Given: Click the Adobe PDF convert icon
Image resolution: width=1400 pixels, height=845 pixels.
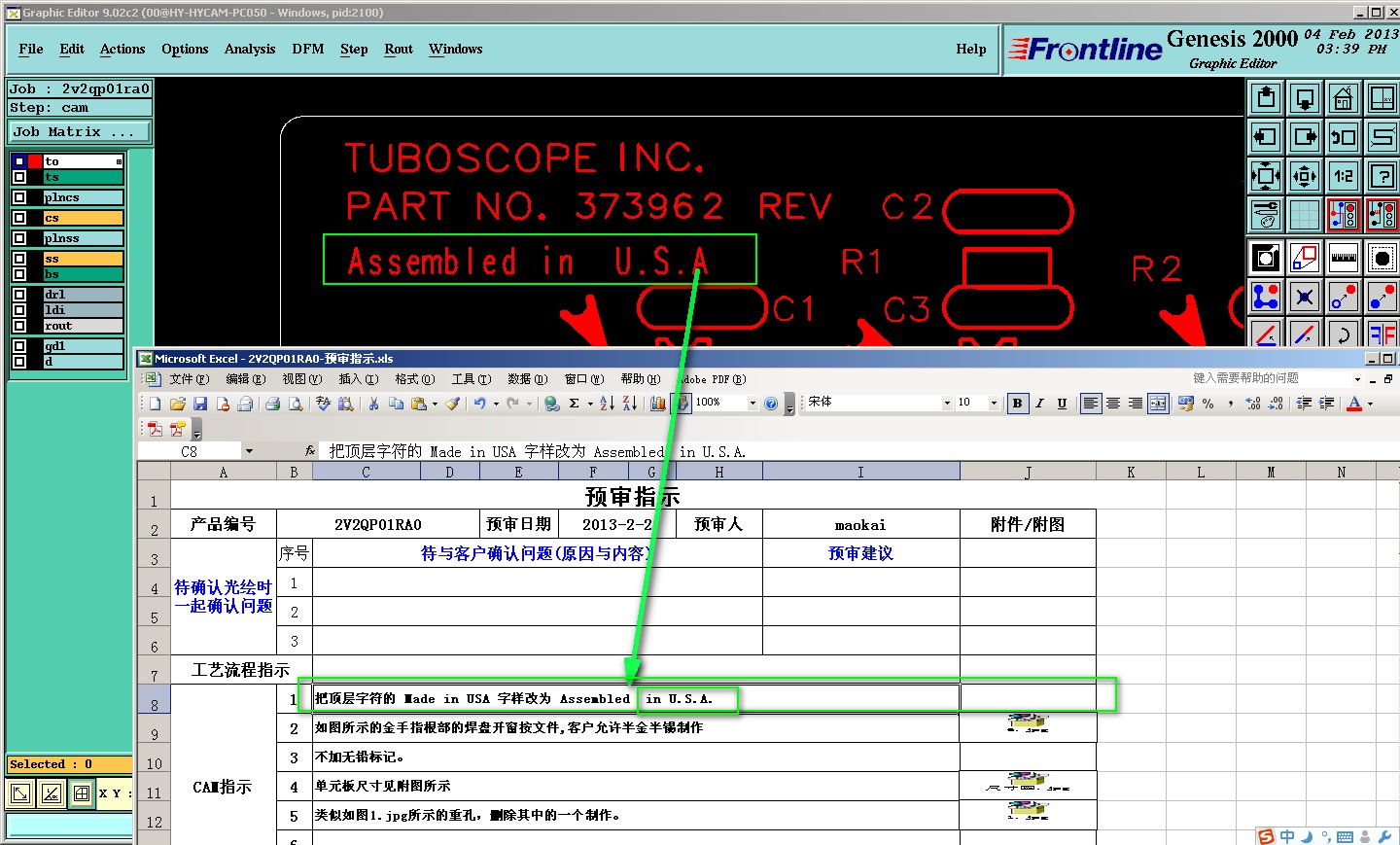Looking at the screenshot, I should 155,429.
